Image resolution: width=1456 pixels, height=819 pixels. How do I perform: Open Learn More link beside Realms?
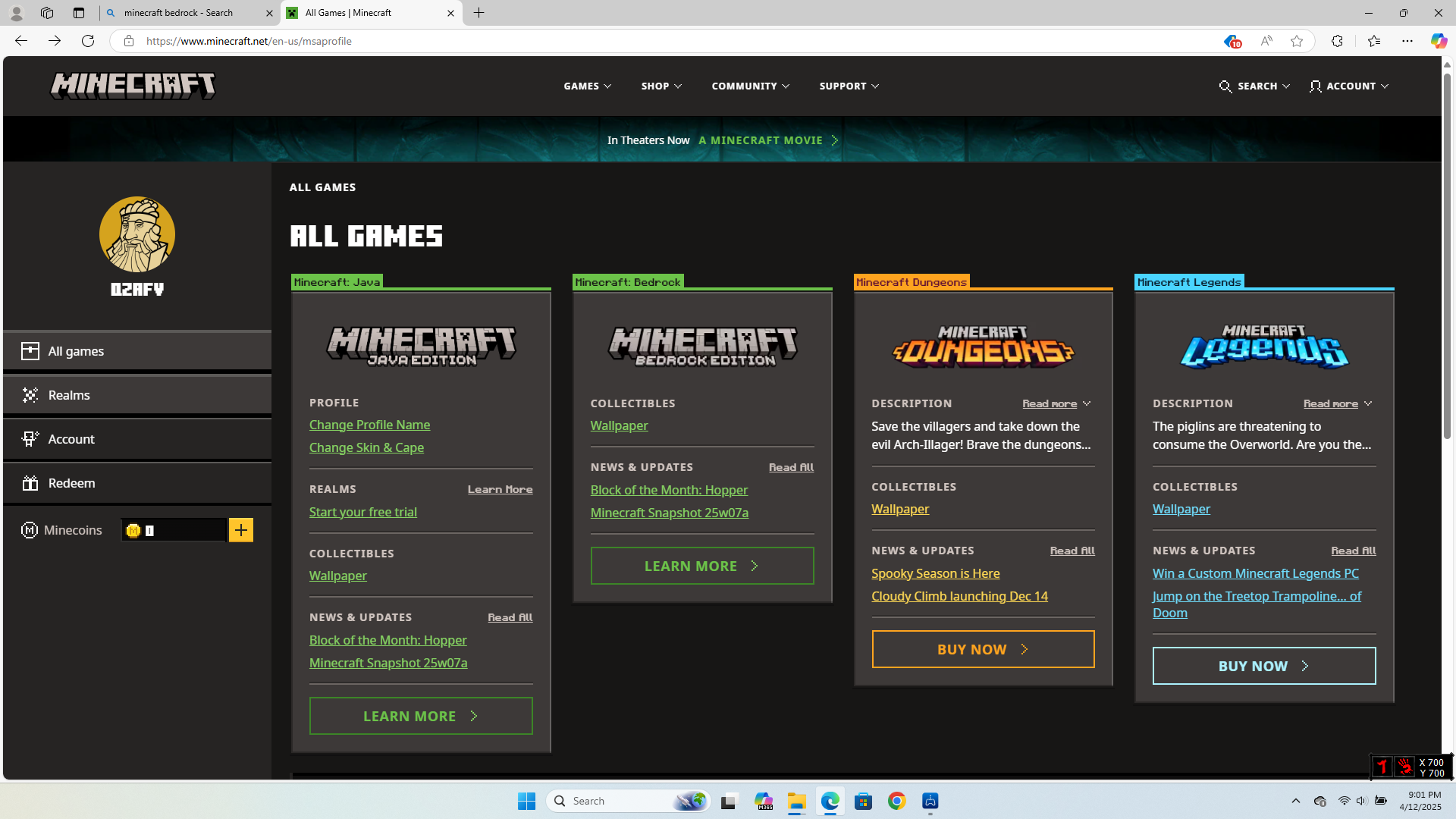[500, 490]
